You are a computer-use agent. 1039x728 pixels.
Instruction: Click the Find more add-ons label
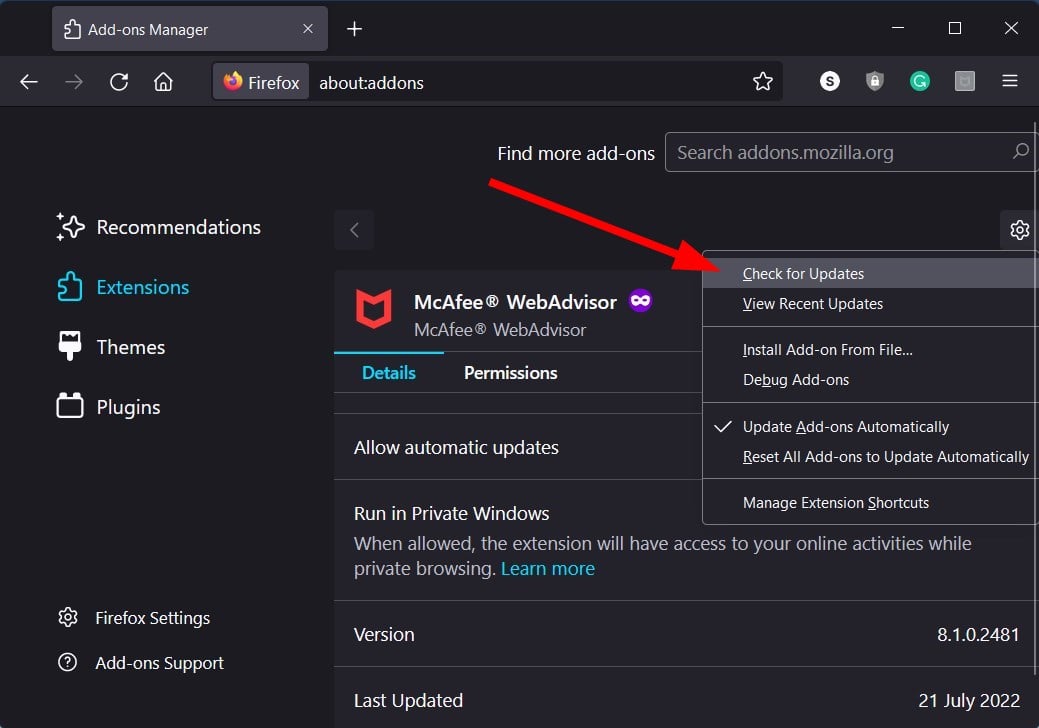pyautogui.click(x=576, y=153)
